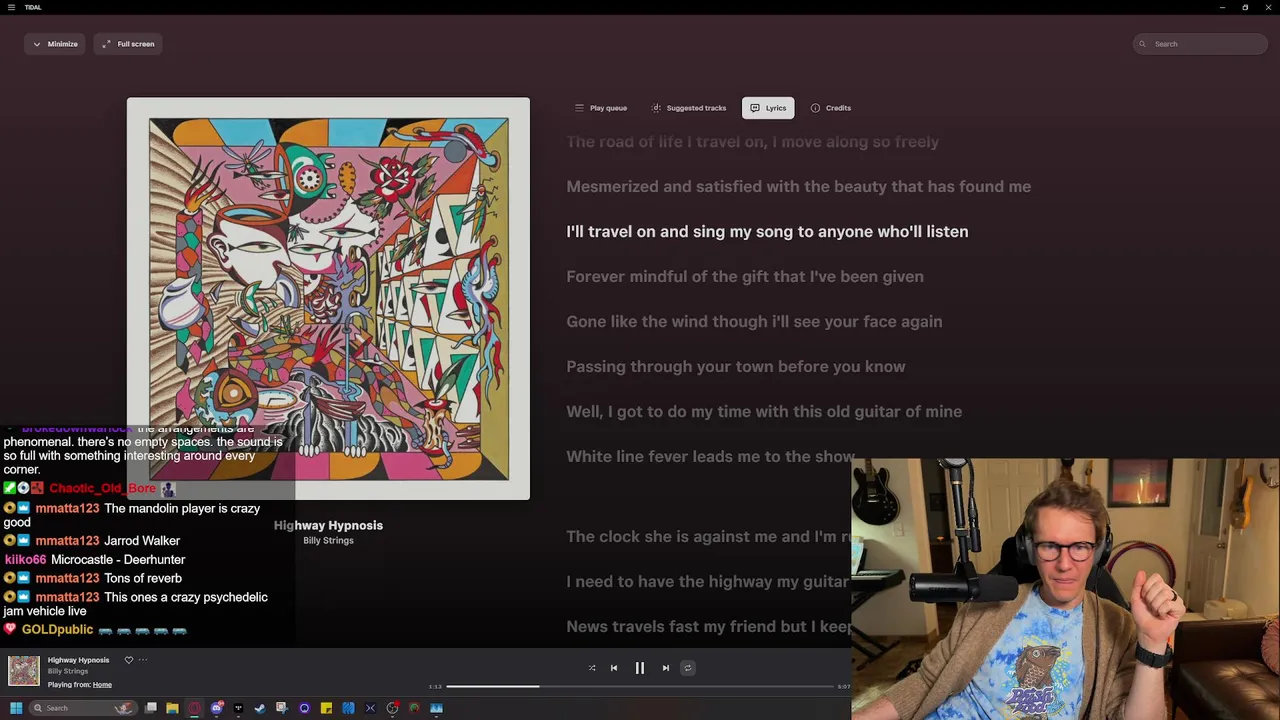Open Billy Strings artist under big title
The height and width of the screenshot is (720, 1280).
[x=328, y=541]
